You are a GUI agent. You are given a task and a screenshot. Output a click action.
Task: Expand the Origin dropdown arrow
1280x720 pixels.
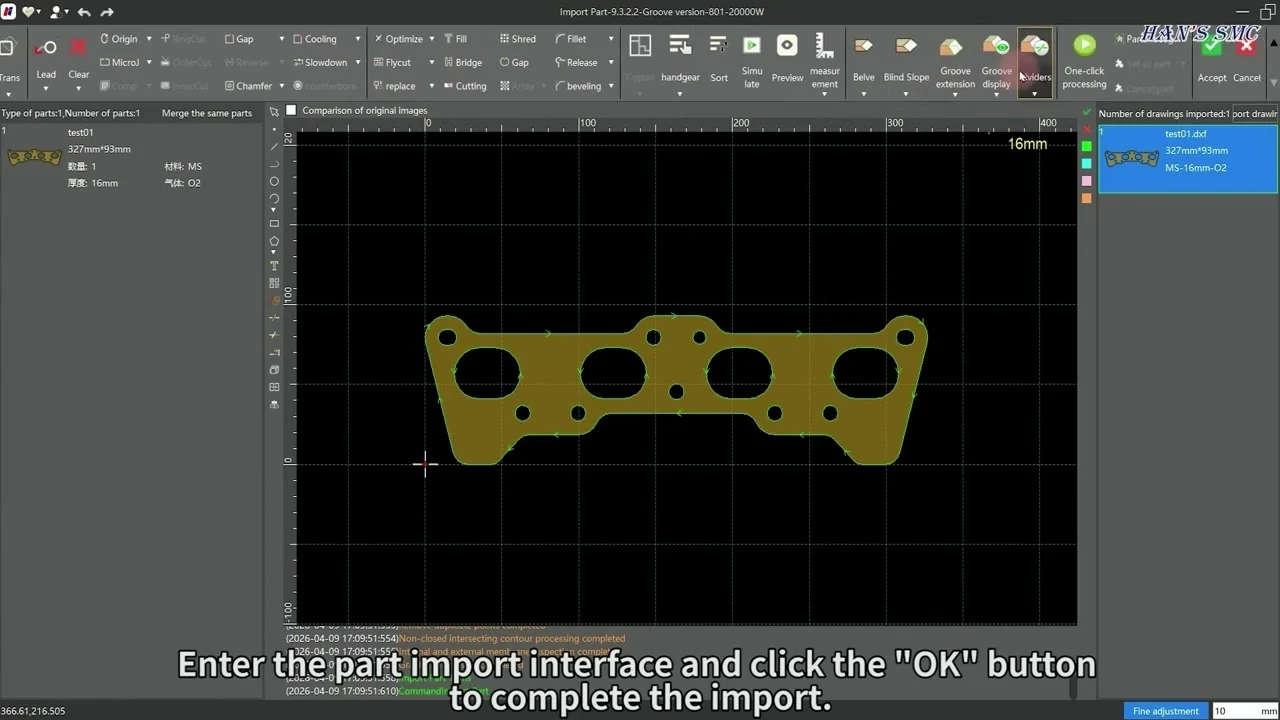coord(149,39)
